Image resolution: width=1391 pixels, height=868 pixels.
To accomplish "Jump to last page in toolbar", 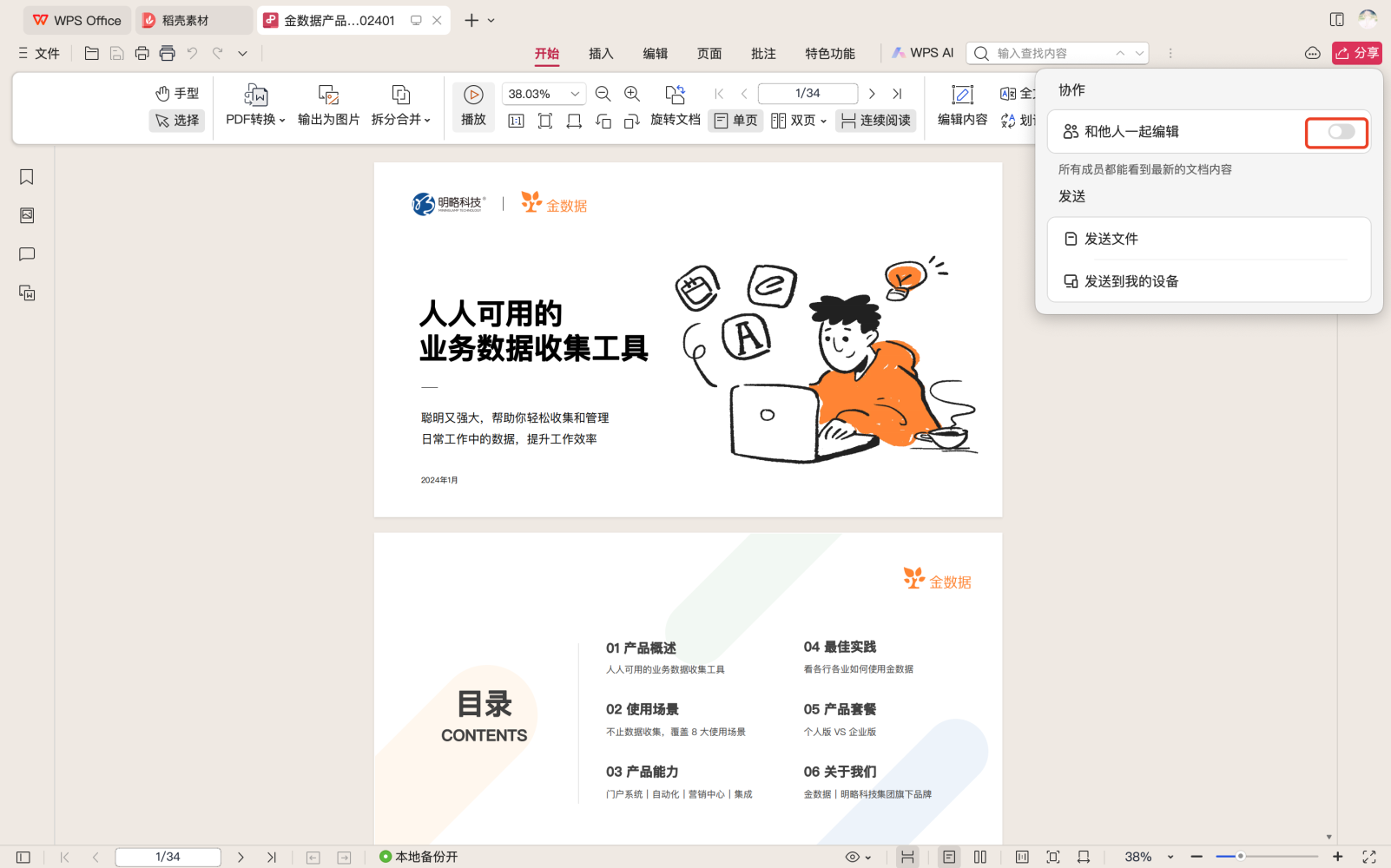I will [x=897, y=94].
